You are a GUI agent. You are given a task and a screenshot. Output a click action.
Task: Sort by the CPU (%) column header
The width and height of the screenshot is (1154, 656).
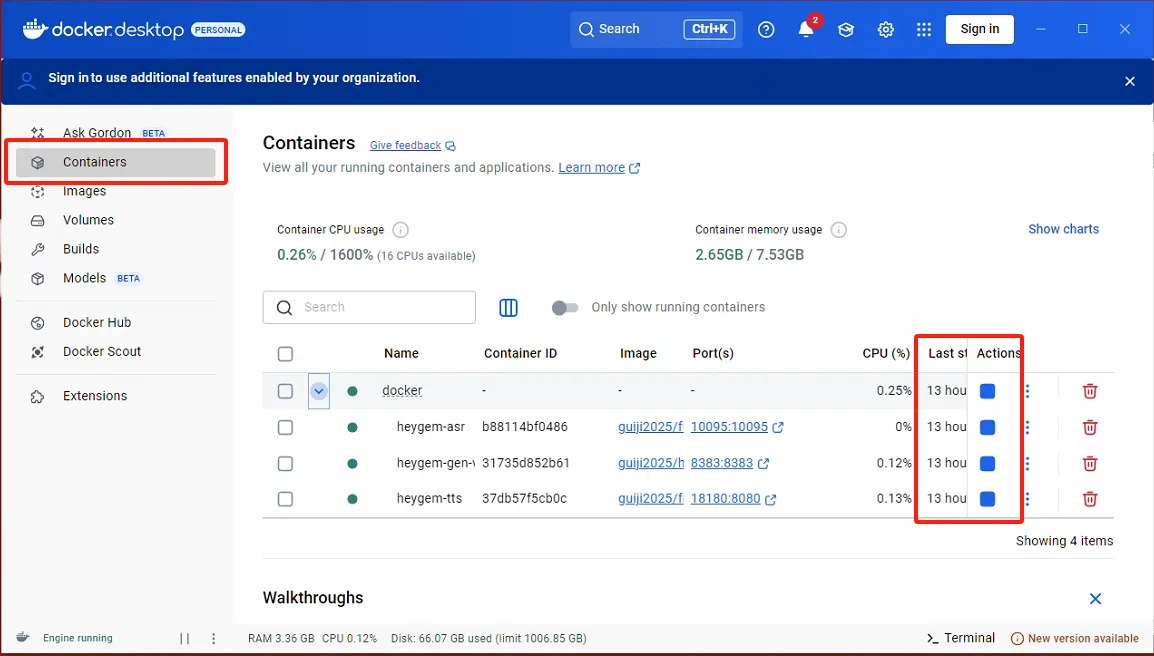point(886,354)
